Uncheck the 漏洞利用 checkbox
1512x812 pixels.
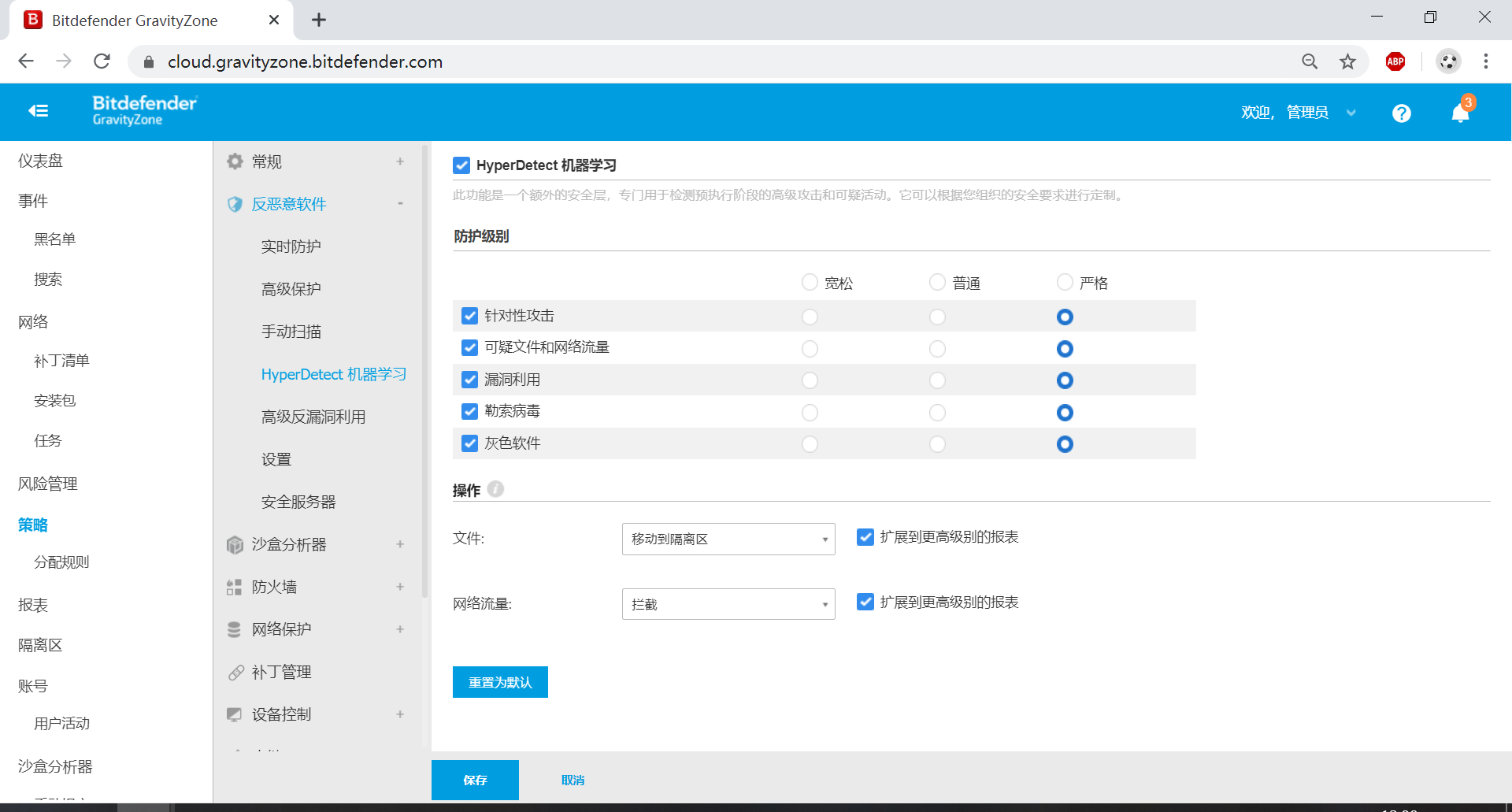(x=470, y=380)
